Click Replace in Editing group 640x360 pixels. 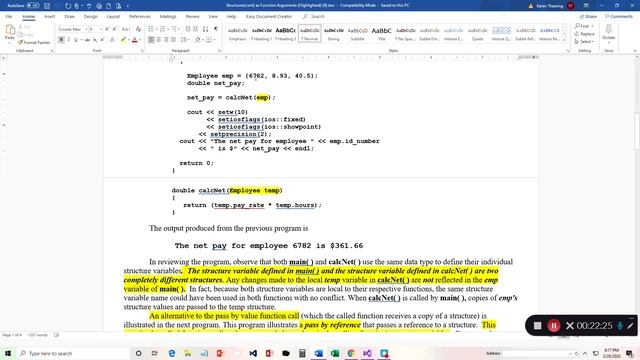(584, 34)
